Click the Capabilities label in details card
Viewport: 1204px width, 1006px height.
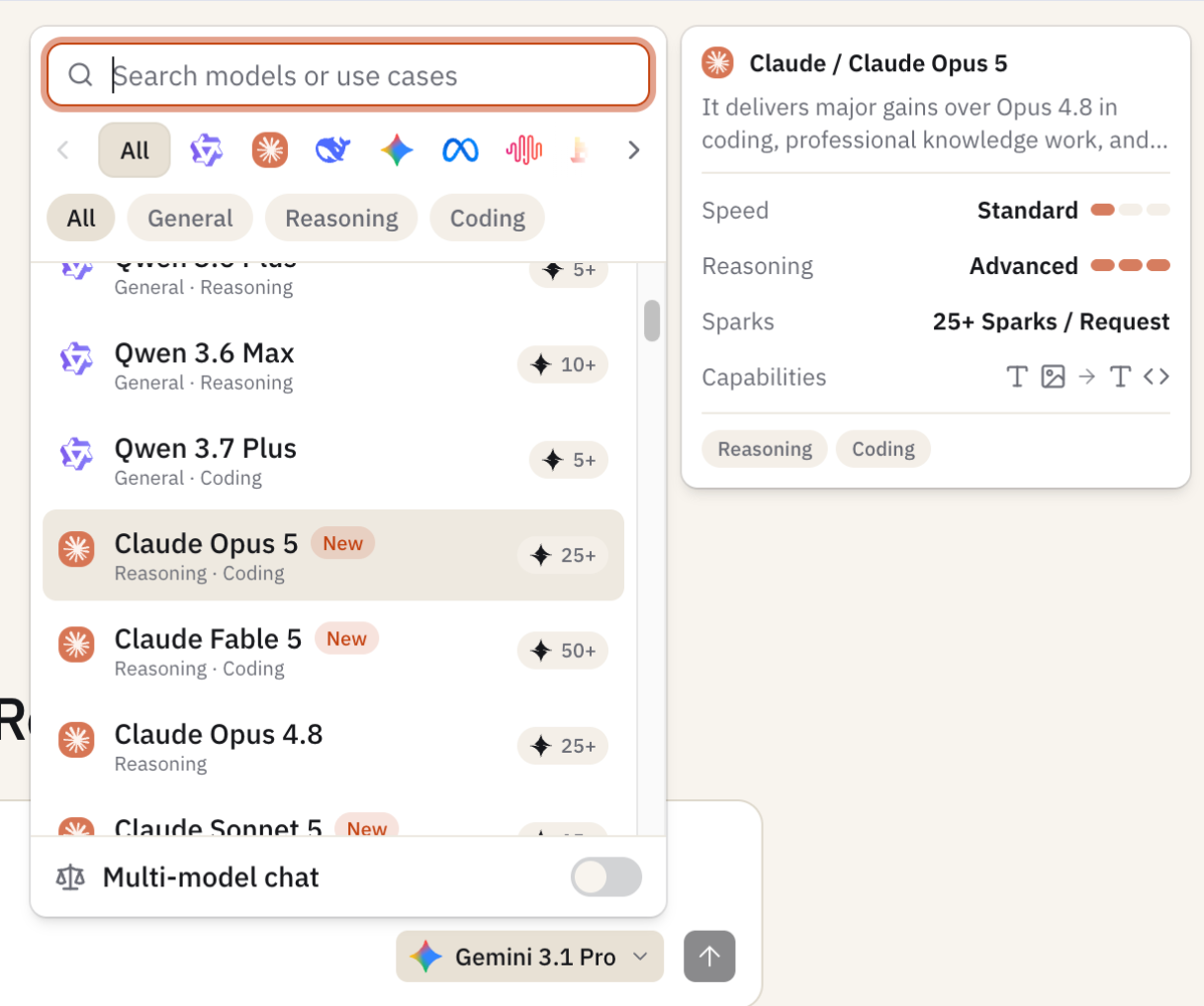click(x=764, y=377)
